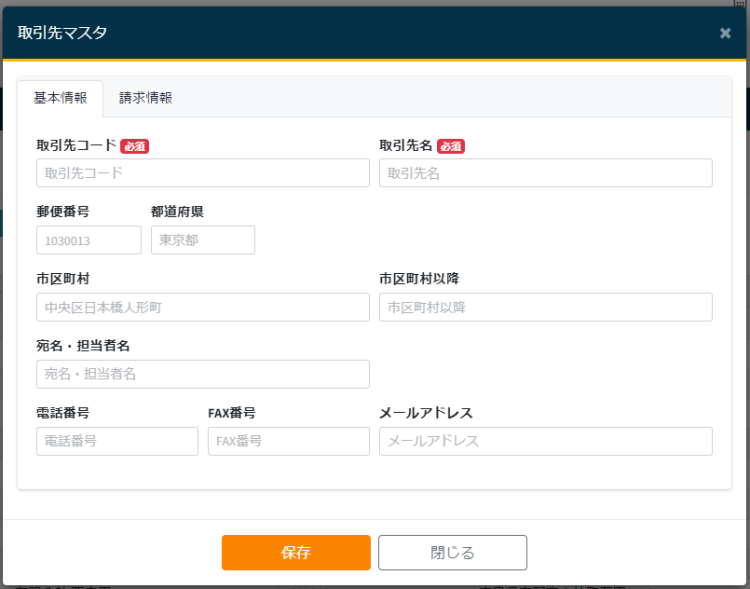Click into the 取引先名 text box

(545, 173)
